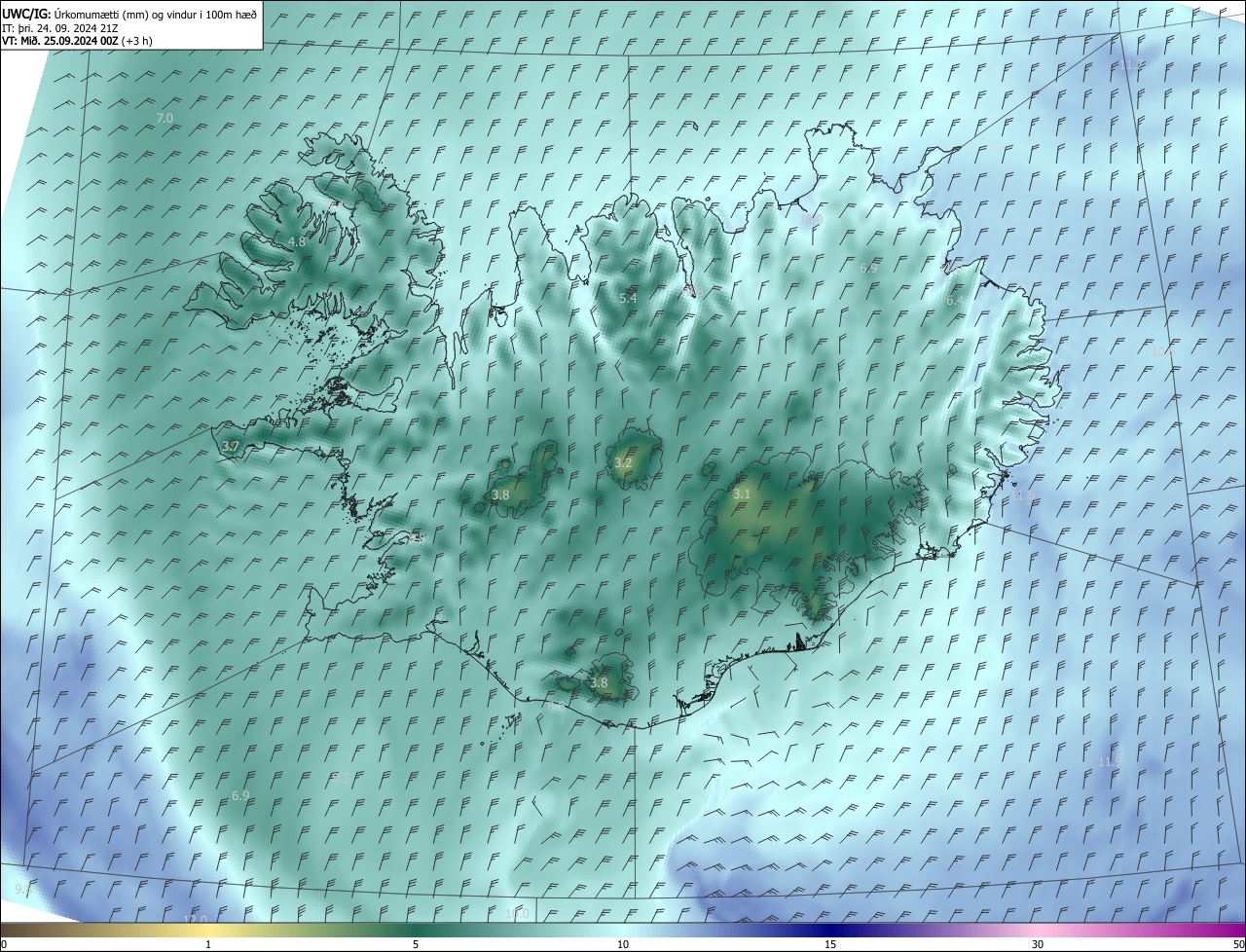Click the '5.4' value label on the map

click(628, 298)
